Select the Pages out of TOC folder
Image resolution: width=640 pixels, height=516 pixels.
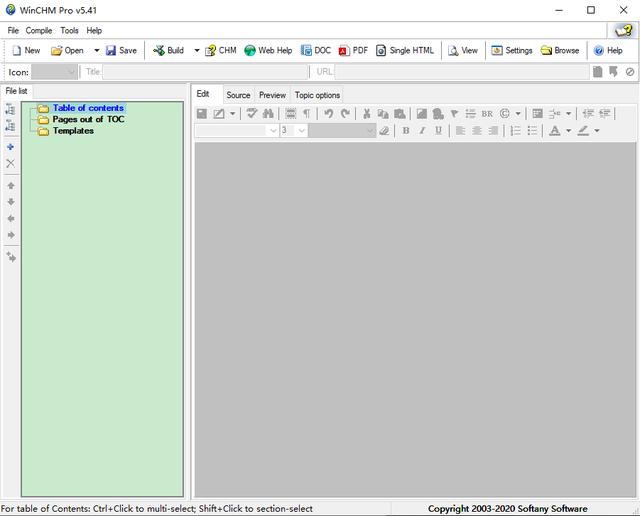tap(88, 119)
